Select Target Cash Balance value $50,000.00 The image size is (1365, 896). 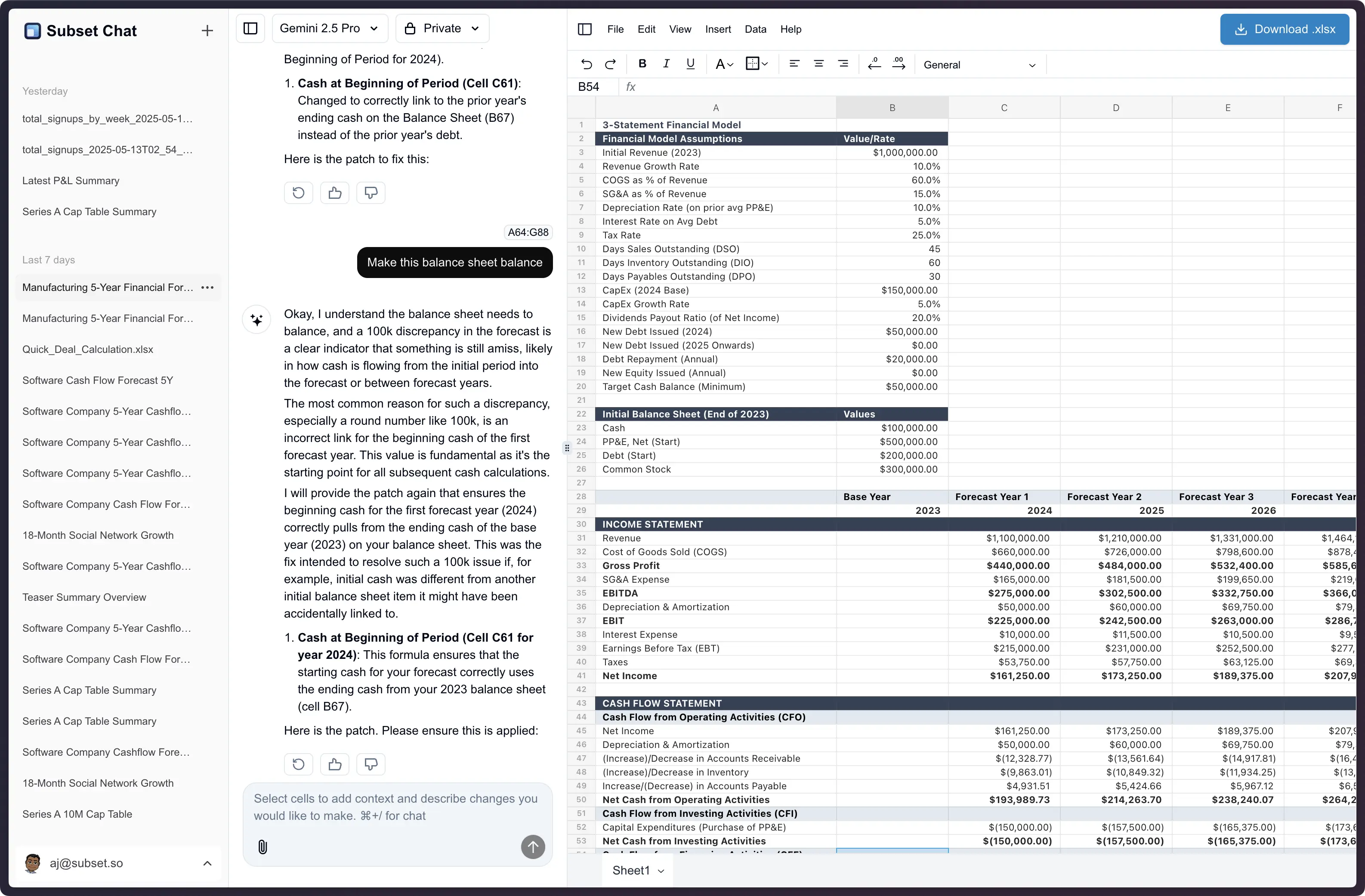coord(892,386)
